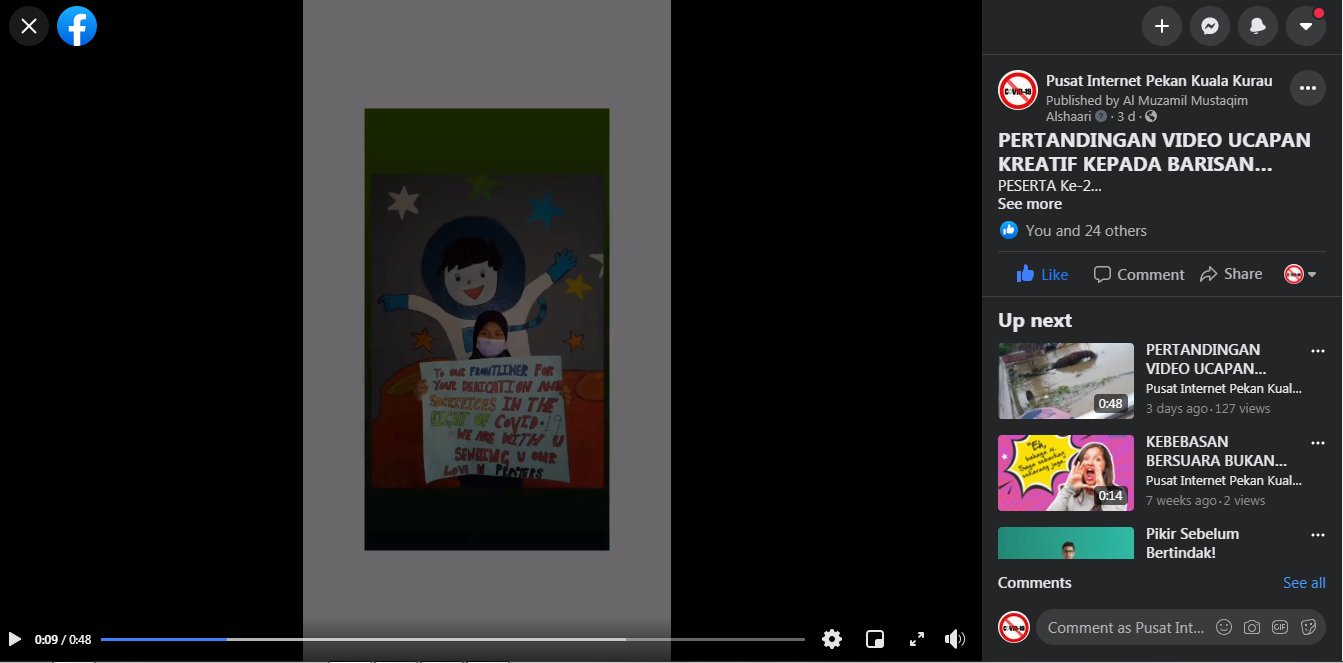Viewport: 1343px width, 663px height.
Task: Play the paused video
Action: pyautogui.click(x=15, y=639)
